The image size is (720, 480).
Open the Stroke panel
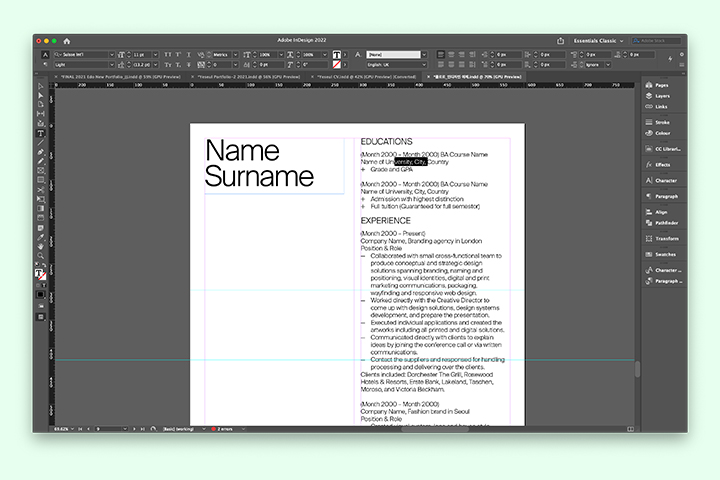tap(657, 122)
